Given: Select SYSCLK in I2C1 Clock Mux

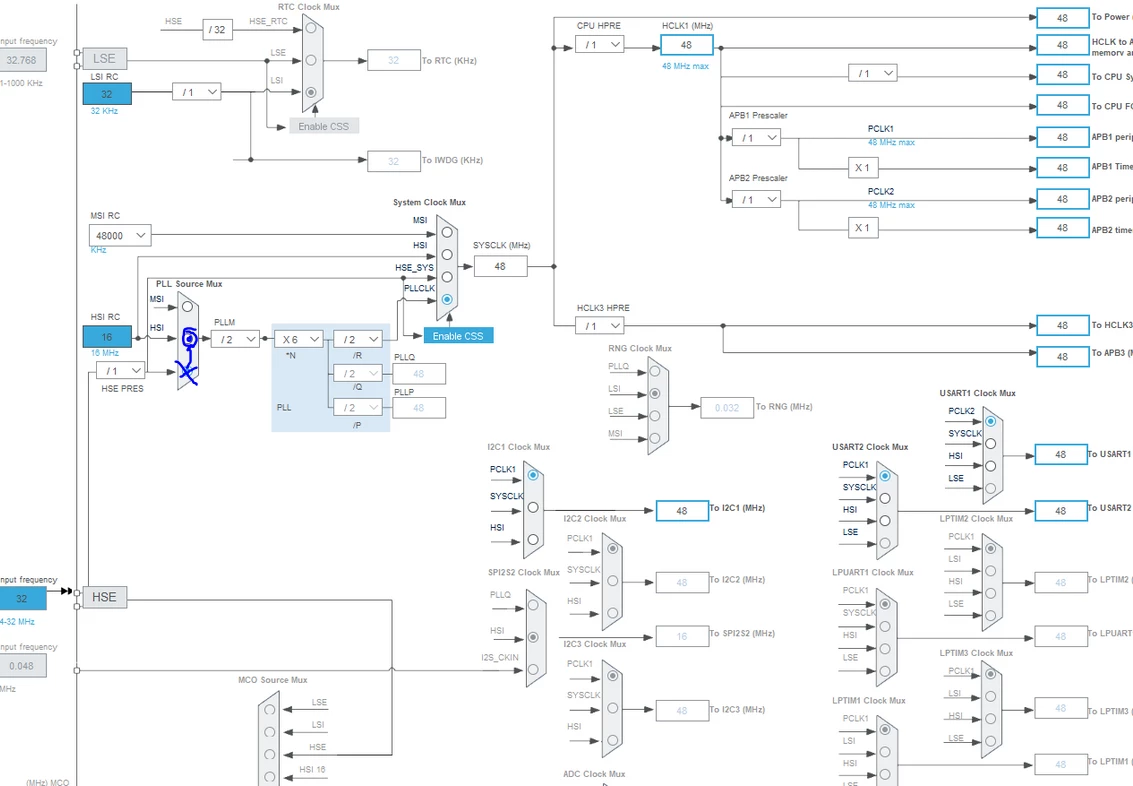Looking at the screenshot, I should 533,507.
